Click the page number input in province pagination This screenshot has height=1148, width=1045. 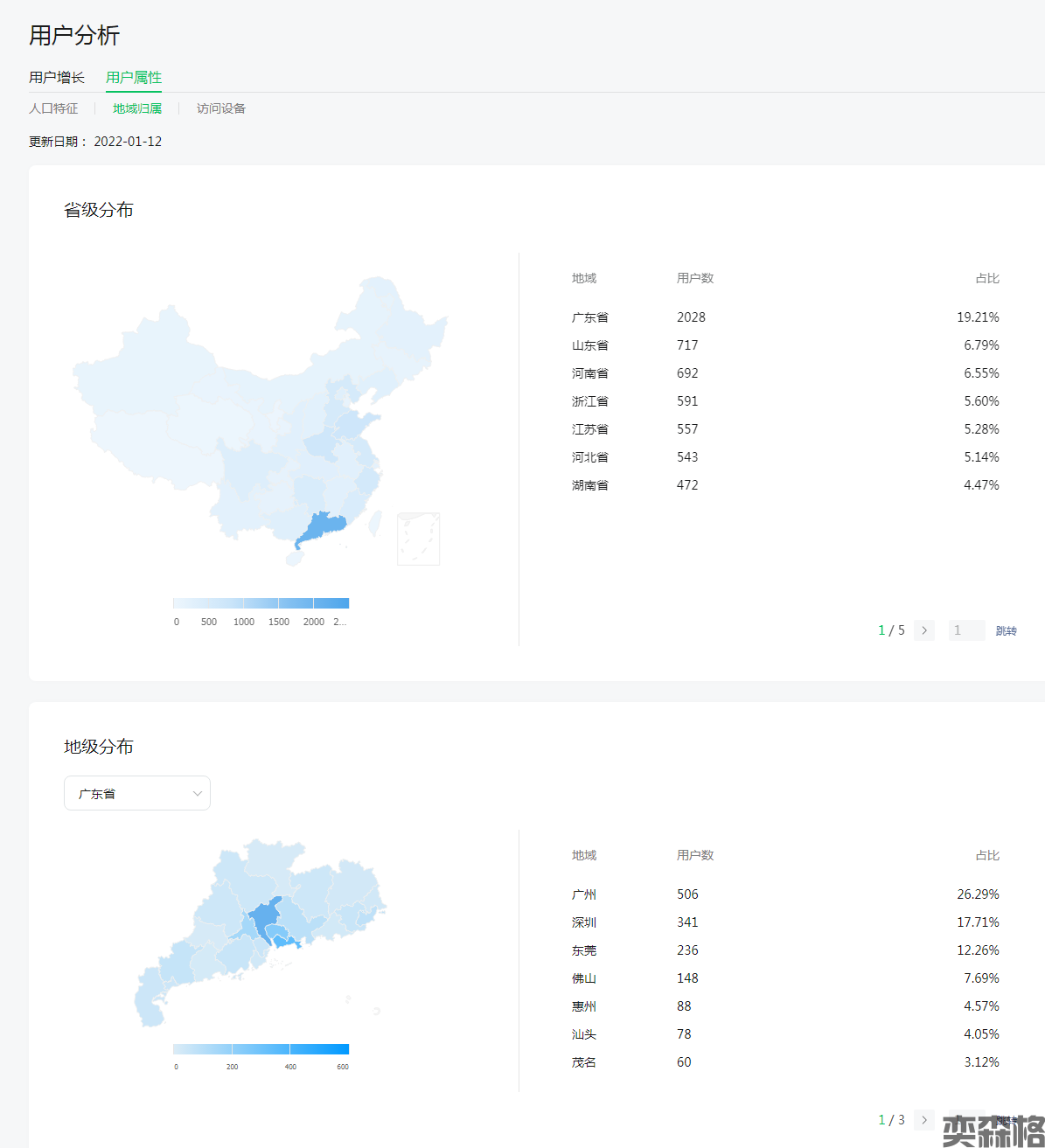966,630
